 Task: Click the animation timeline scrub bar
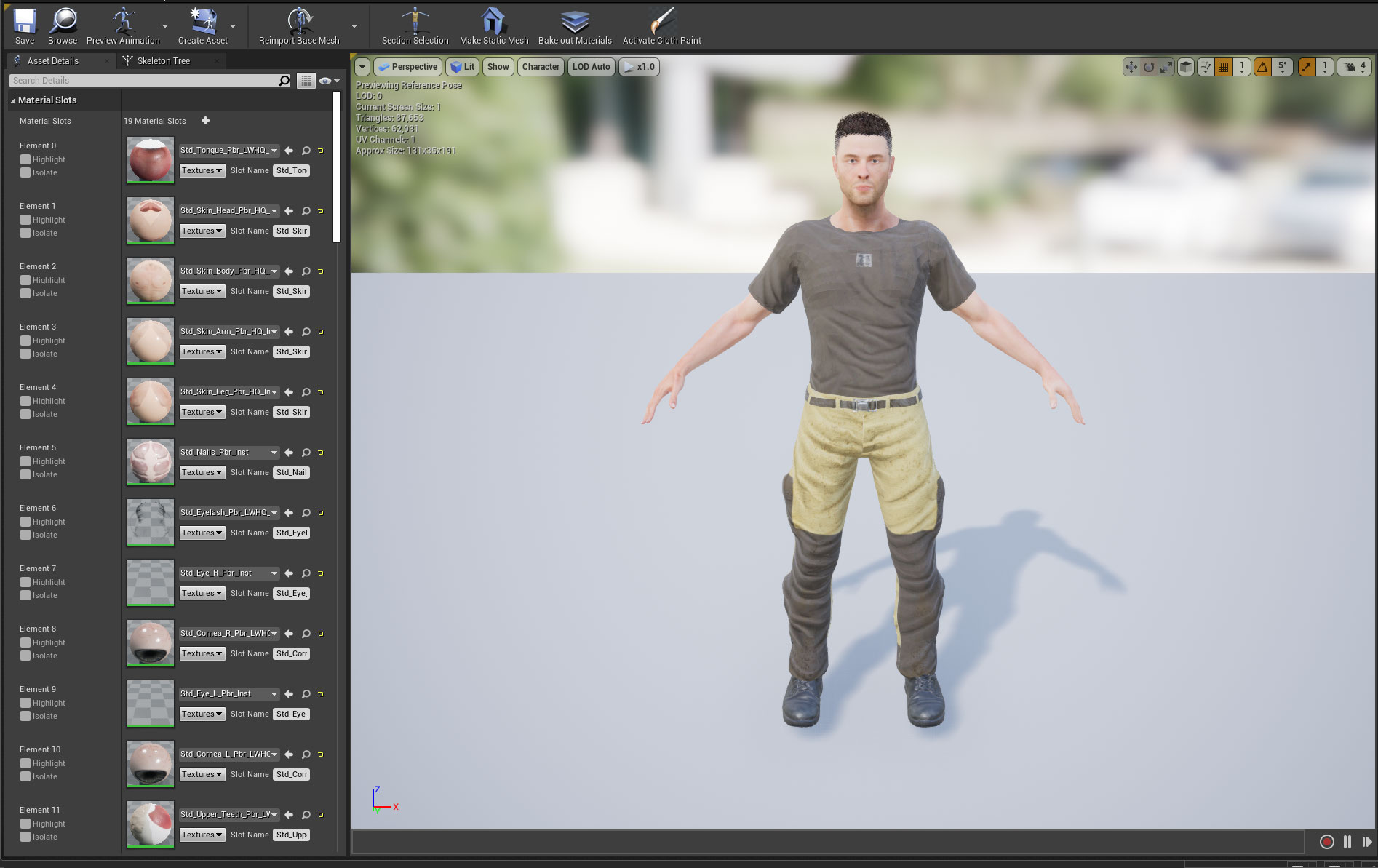pyautogui.click(x=828, y=842)
